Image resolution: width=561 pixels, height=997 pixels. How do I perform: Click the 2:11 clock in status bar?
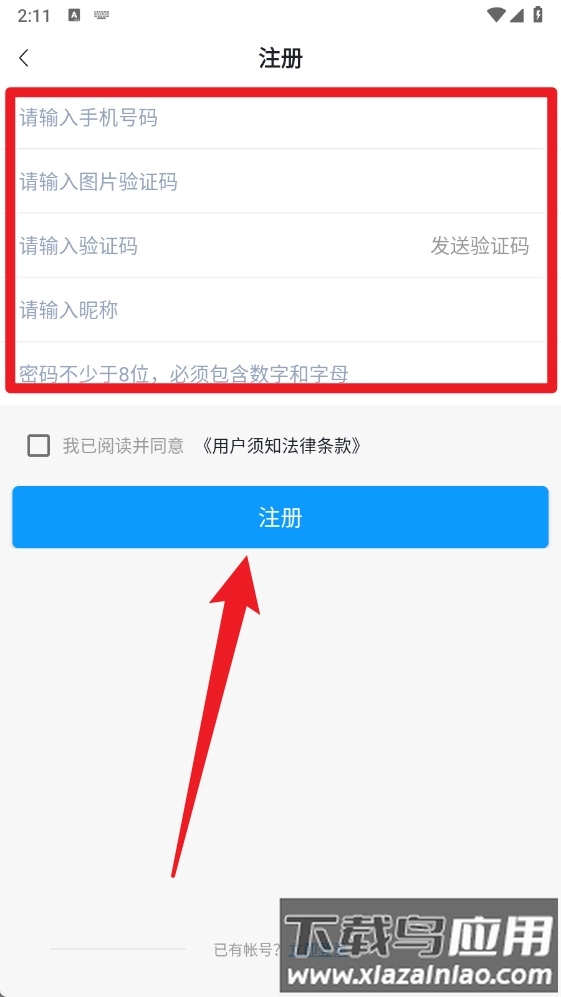34,16
